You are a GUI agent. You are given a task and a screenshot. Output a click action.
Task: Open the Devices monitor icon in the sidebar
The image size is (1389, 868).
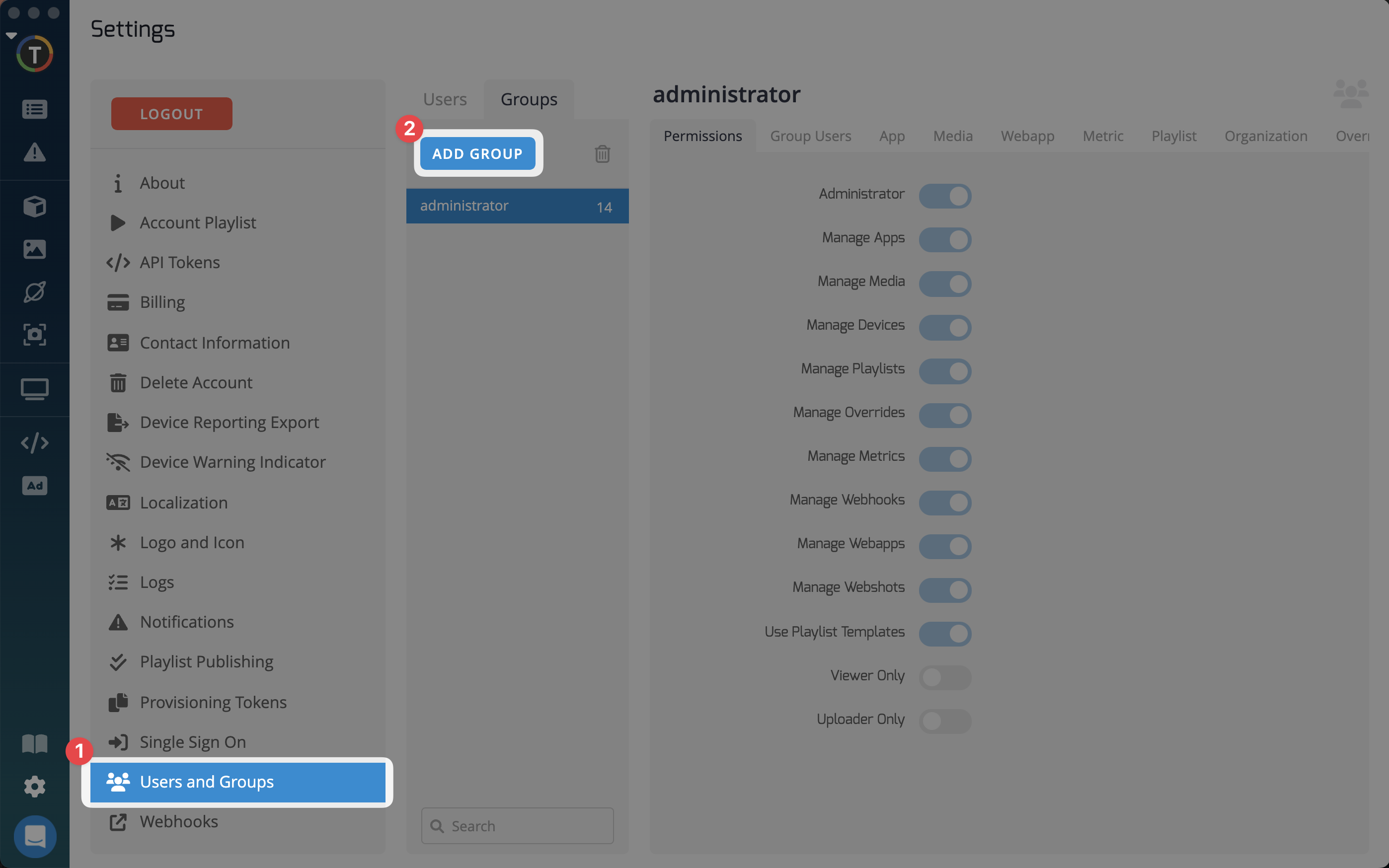click(x=34, y=389)
